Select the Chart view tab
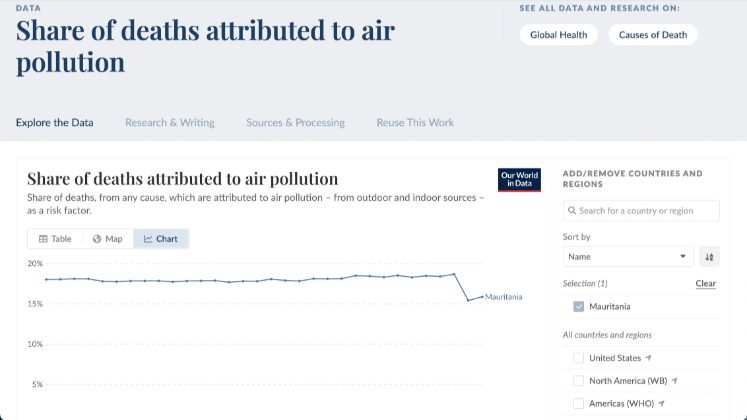747x420 pixels. click(x=160, y=239)
